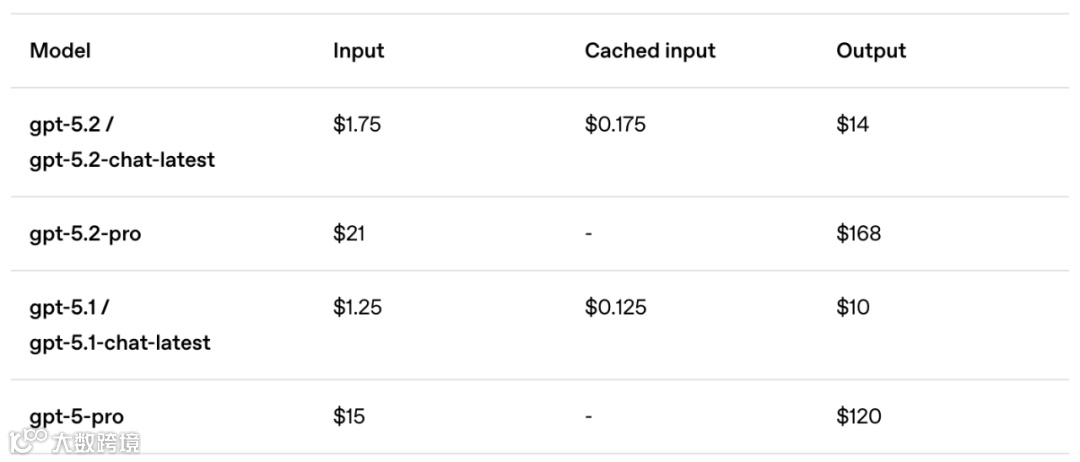Click the $15 input price
Screen dimensions: 1080x462
click(349, 416)
